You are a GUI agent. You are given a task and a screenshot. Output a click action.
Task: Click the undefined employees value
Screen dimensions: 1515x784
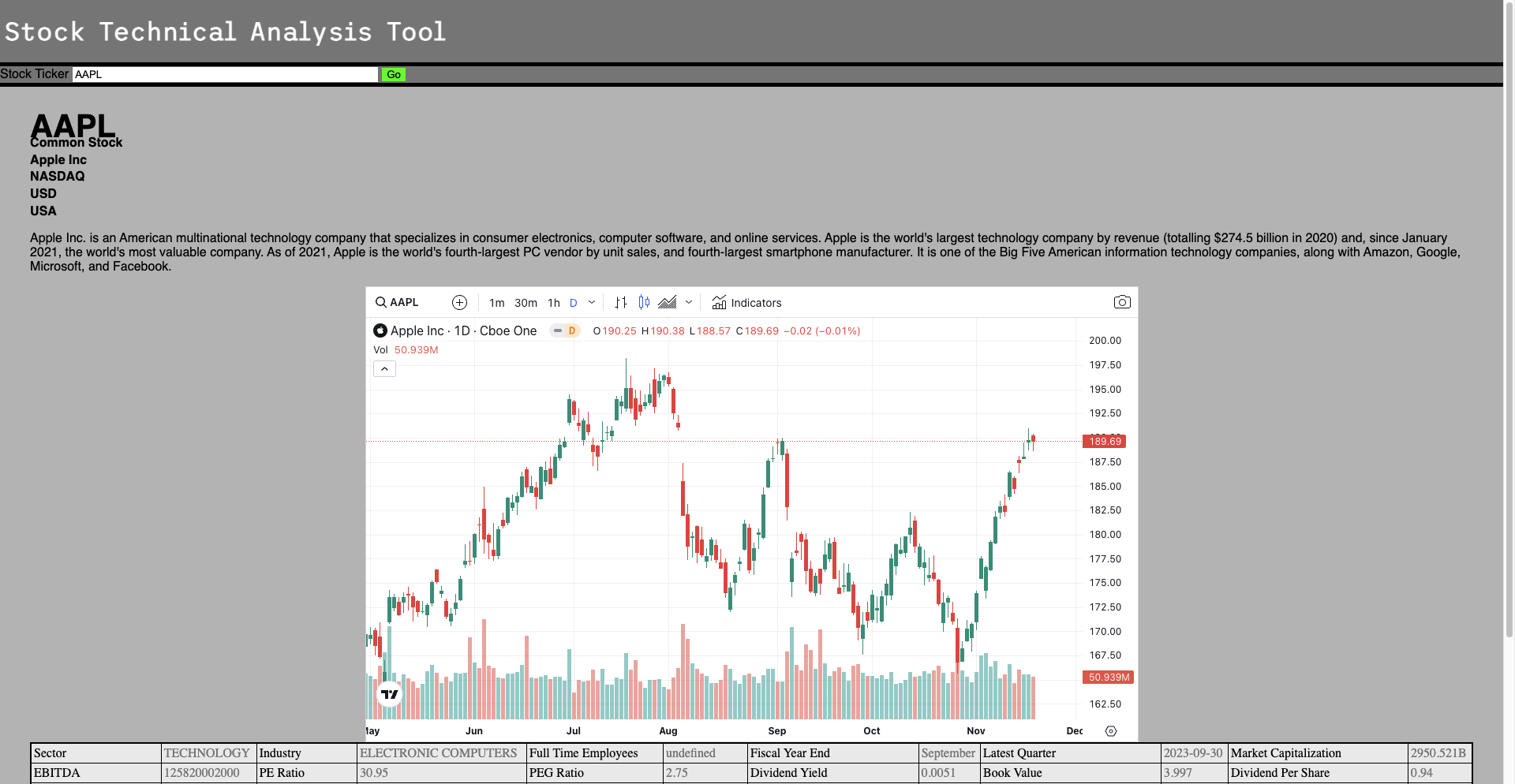(x=705, y=753)
